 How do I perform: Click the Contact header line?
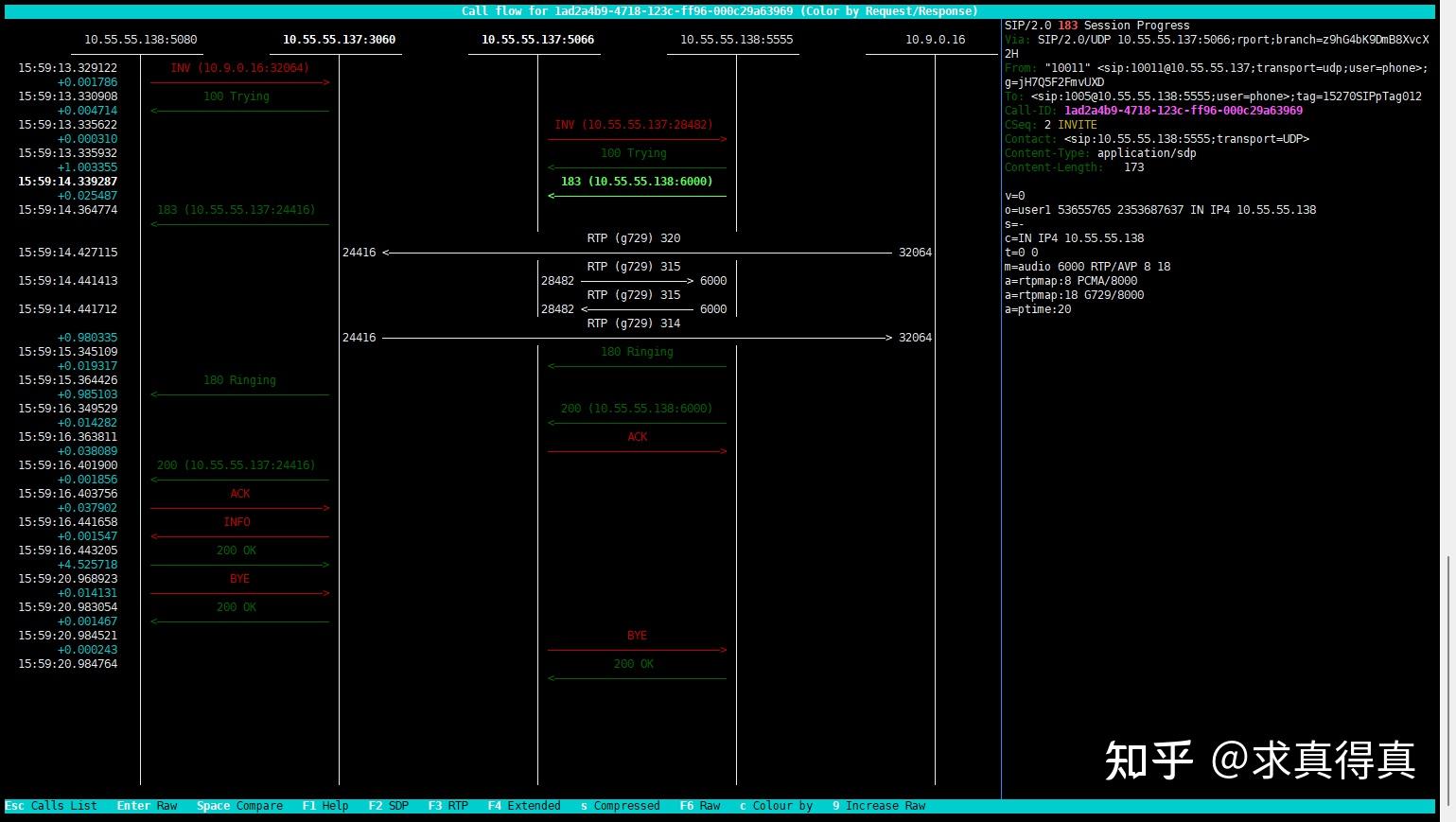[1157, 139]
